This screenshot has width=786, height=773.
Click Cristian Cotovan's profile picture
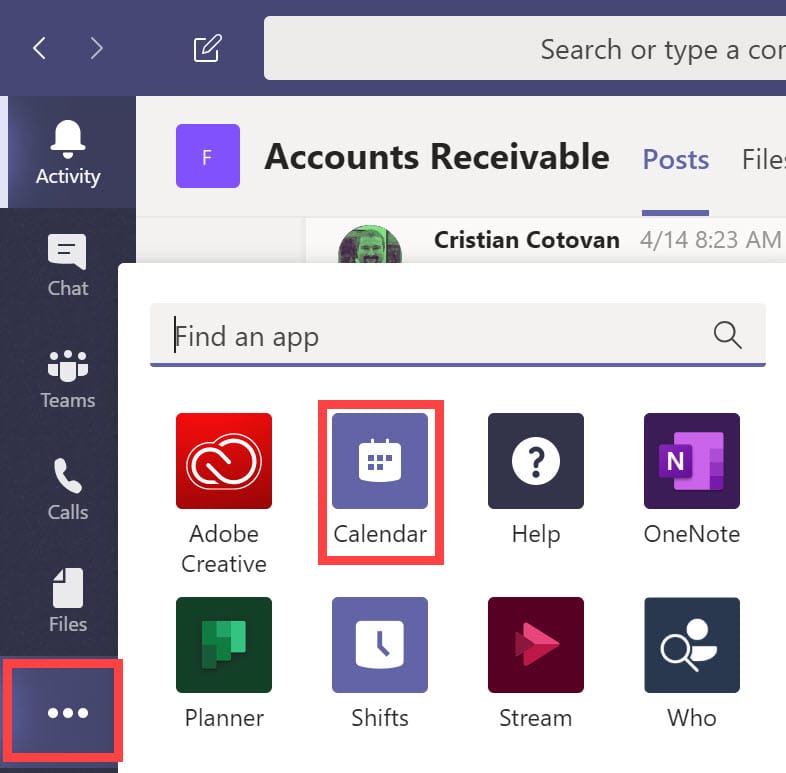pos(370,244)
